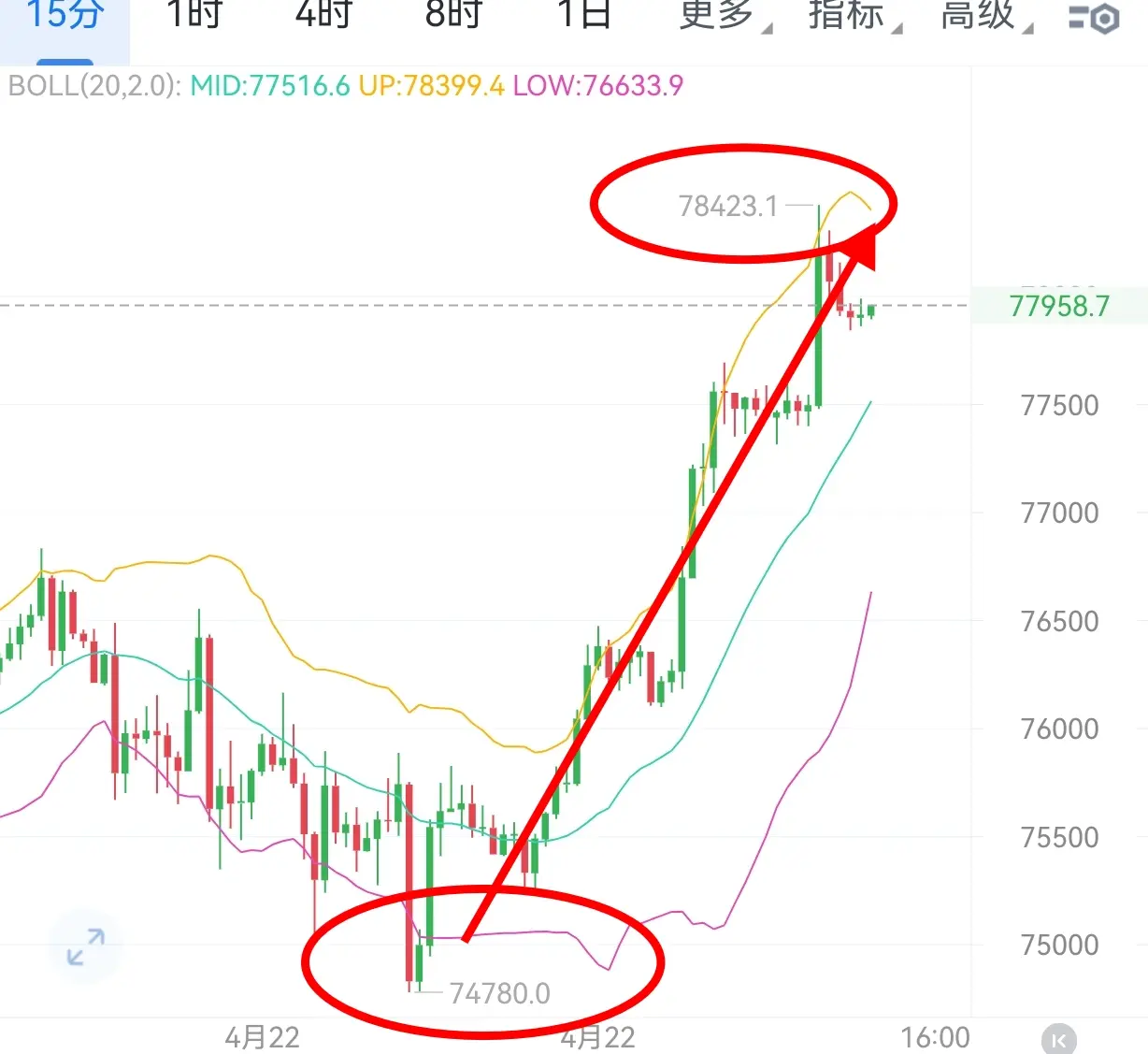Switch to the 1时 timeframe

point(194,16)
